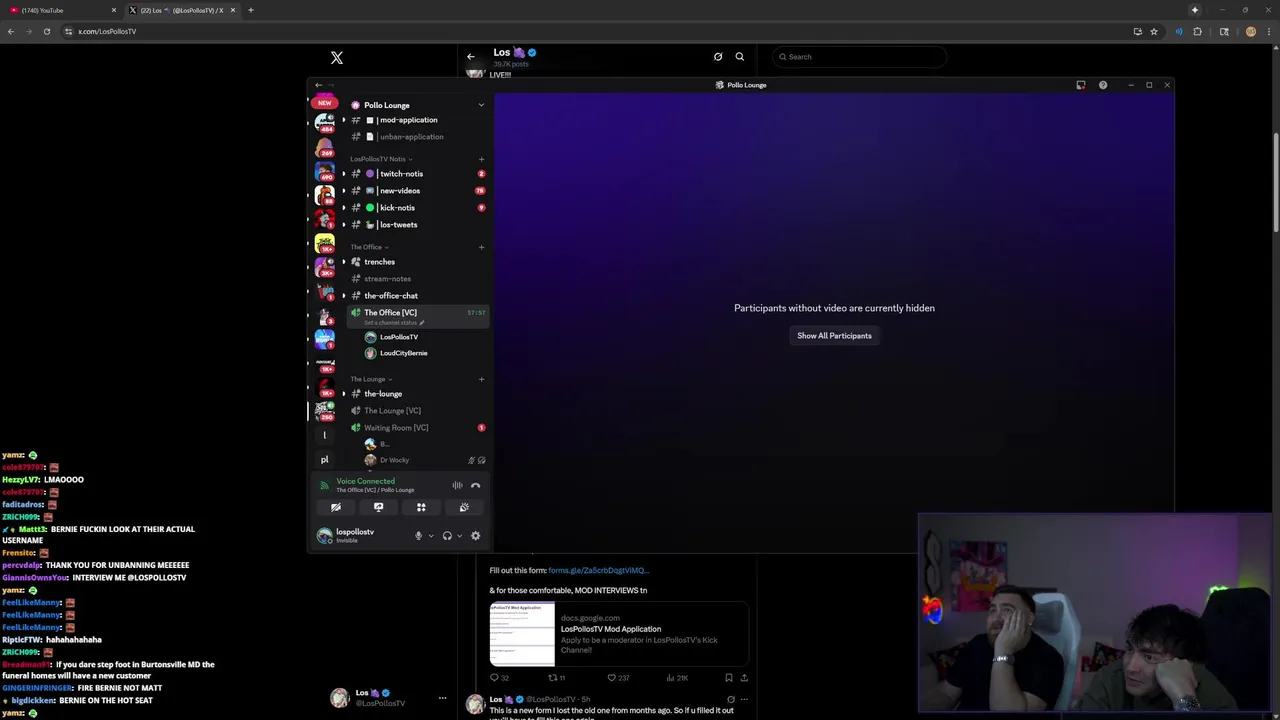
Task: Open the stream-notes channel
Action: (416, 279)
